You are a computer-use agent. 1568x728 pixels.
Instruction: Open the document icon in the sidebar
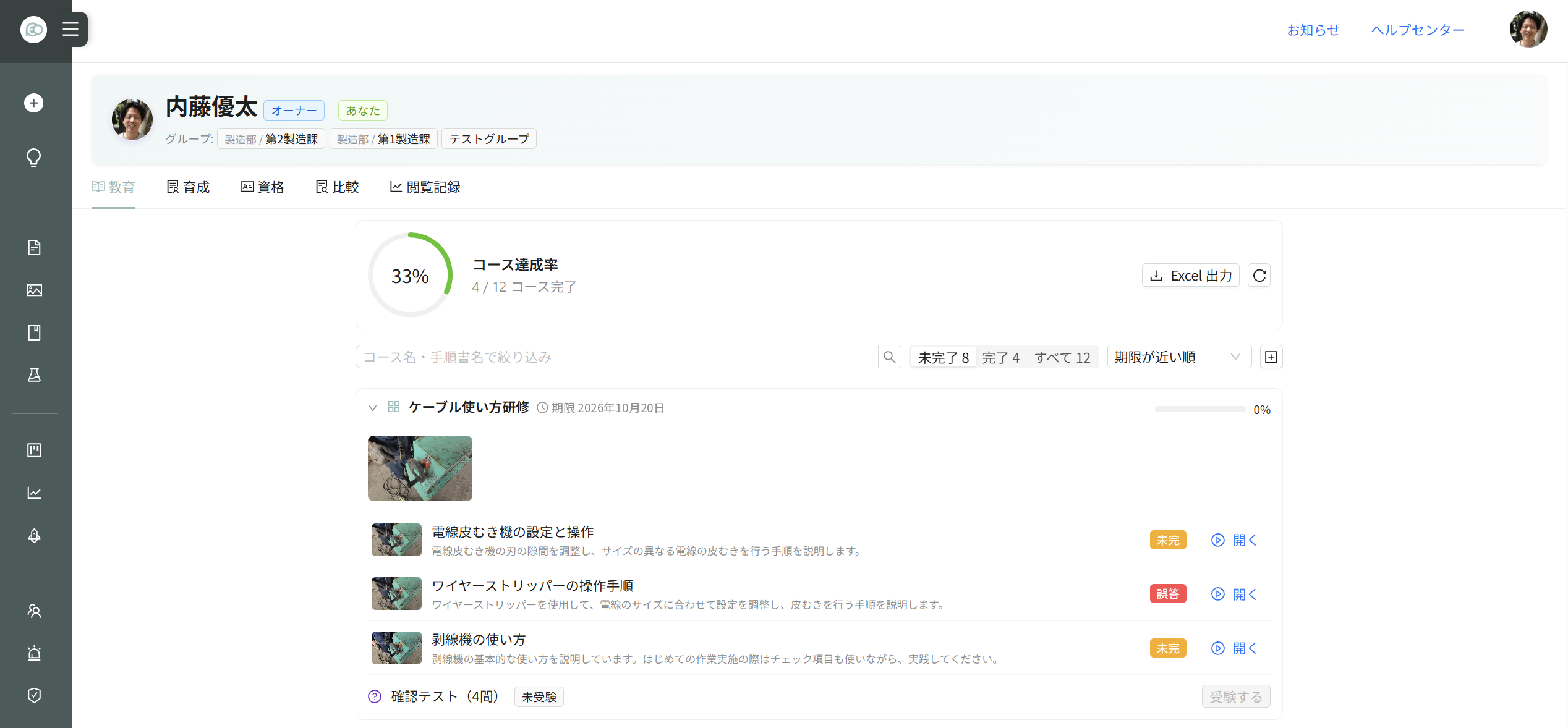tap(34, 247)
